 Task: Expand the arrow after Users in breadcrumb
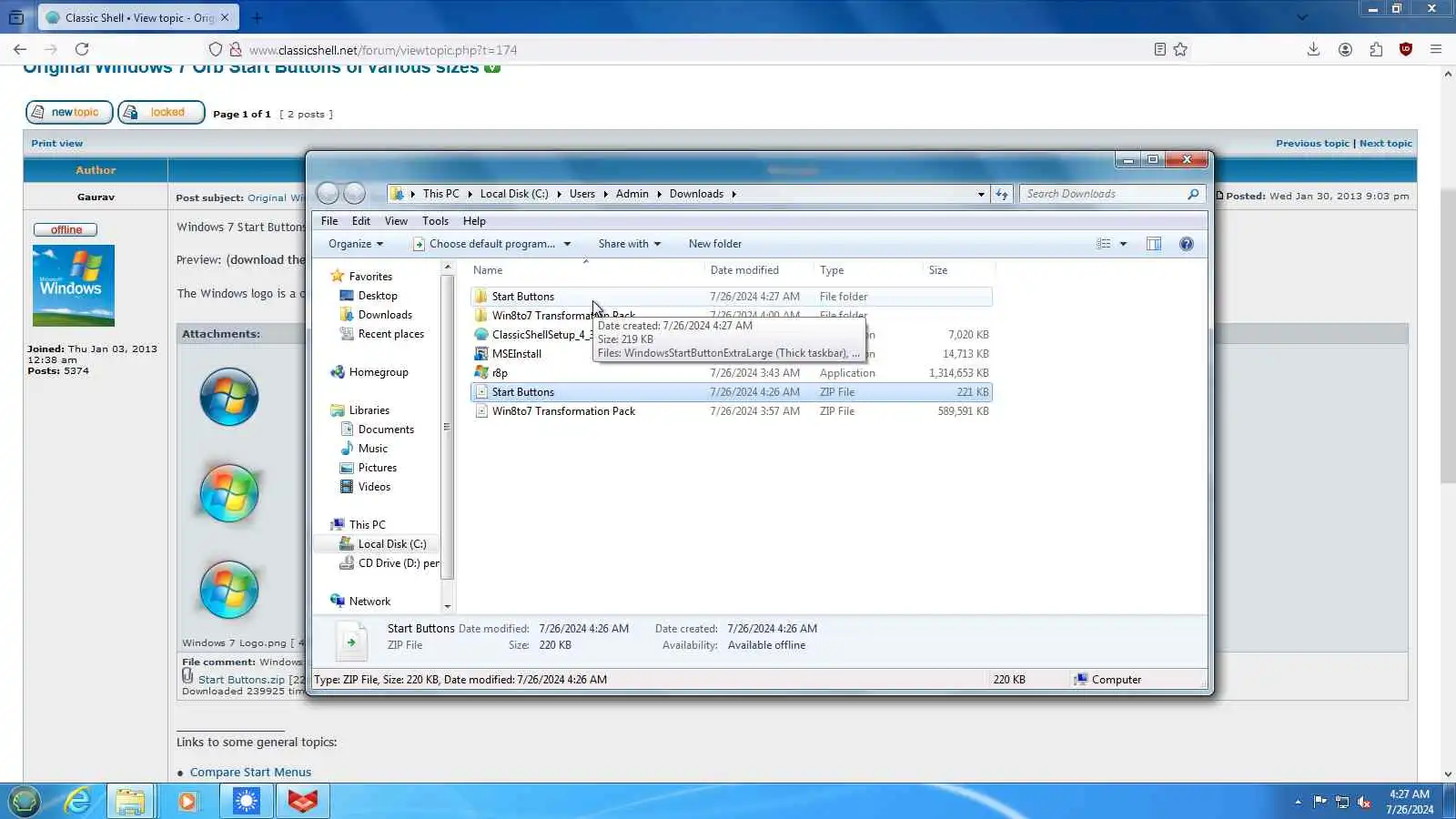pyautogui.click(x=605, y=194)
